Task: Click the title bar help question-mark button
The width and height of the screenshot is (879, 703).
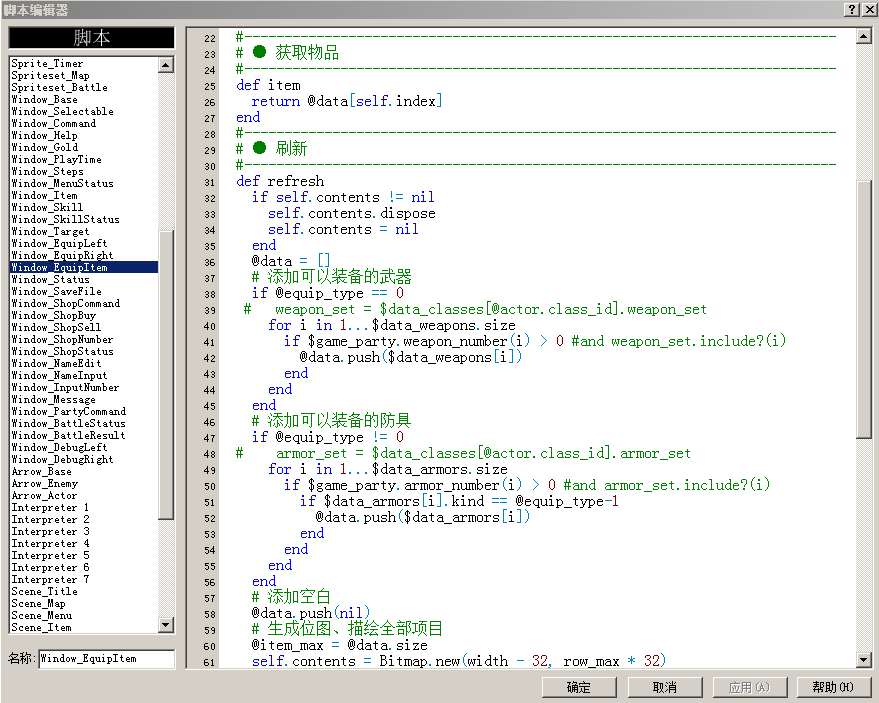Action: click(x=851, y=10)
